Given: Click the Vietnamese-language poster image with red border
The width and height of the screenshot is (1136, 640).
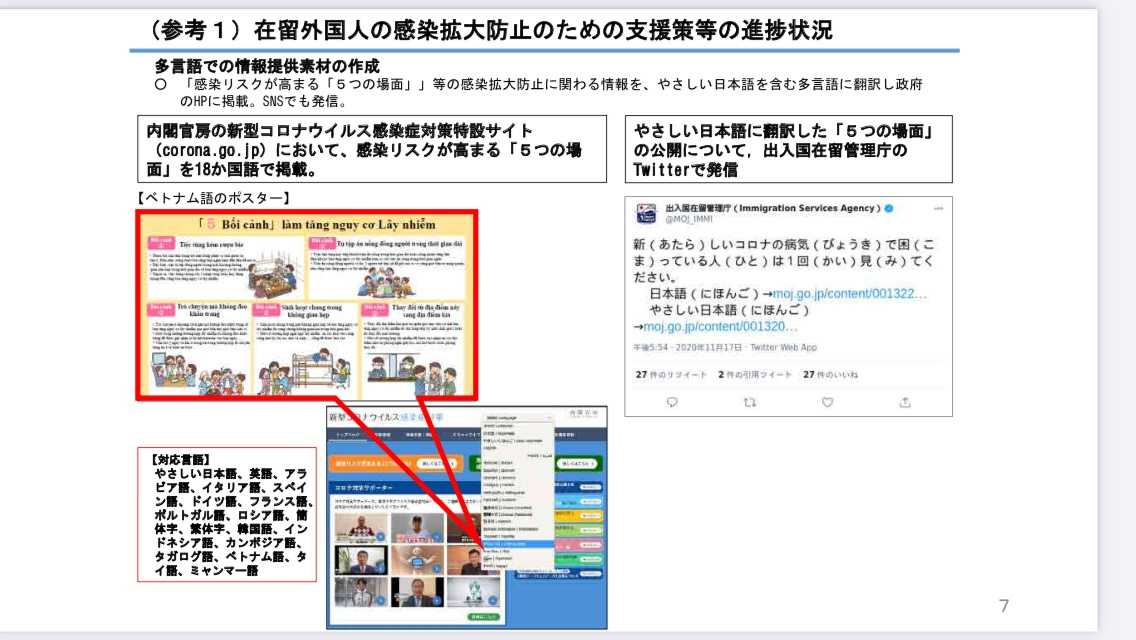Looking at the screenshot, I should pos(307,304).
